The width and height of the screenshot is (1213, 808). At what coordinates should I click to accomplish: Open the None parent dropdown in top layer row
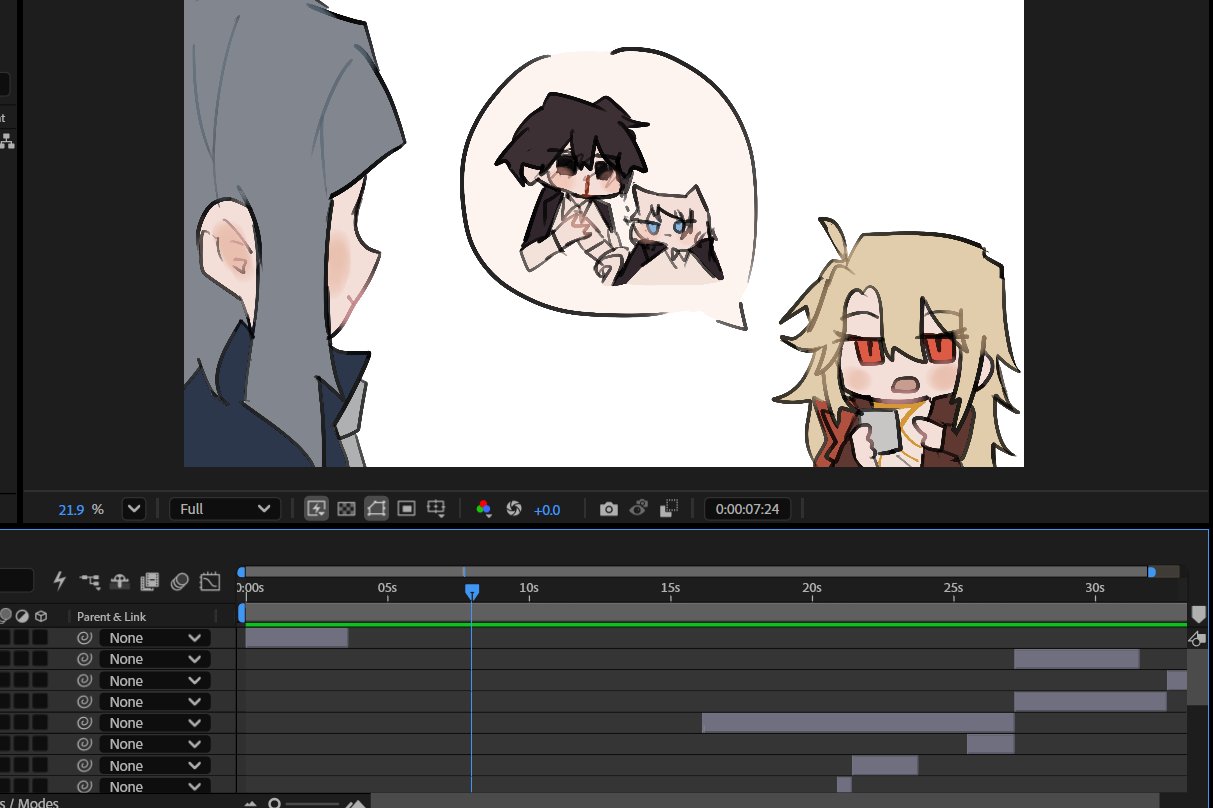155,638
